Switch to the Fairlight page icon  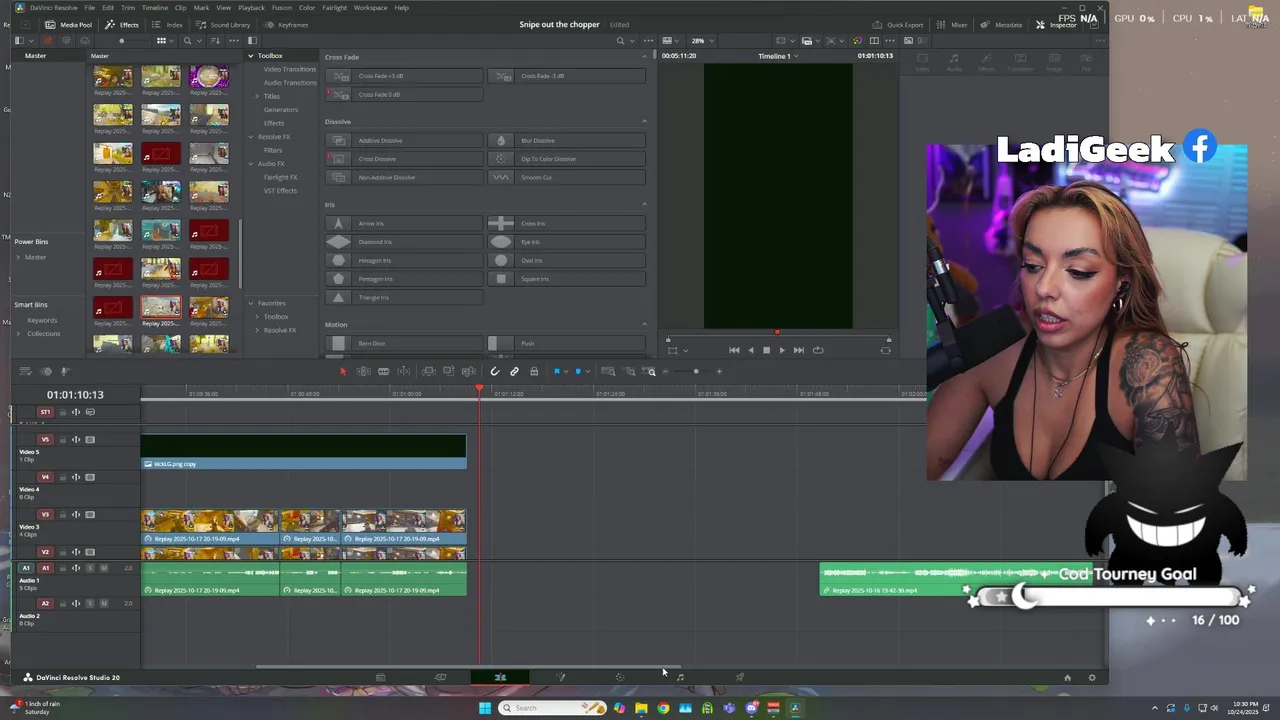[680, 677]
